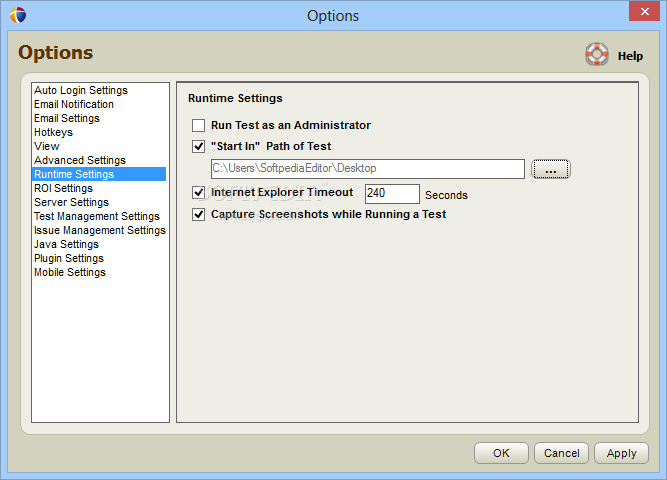Close the Options dialog window
The image size is (667, 480).
point(644,11)
